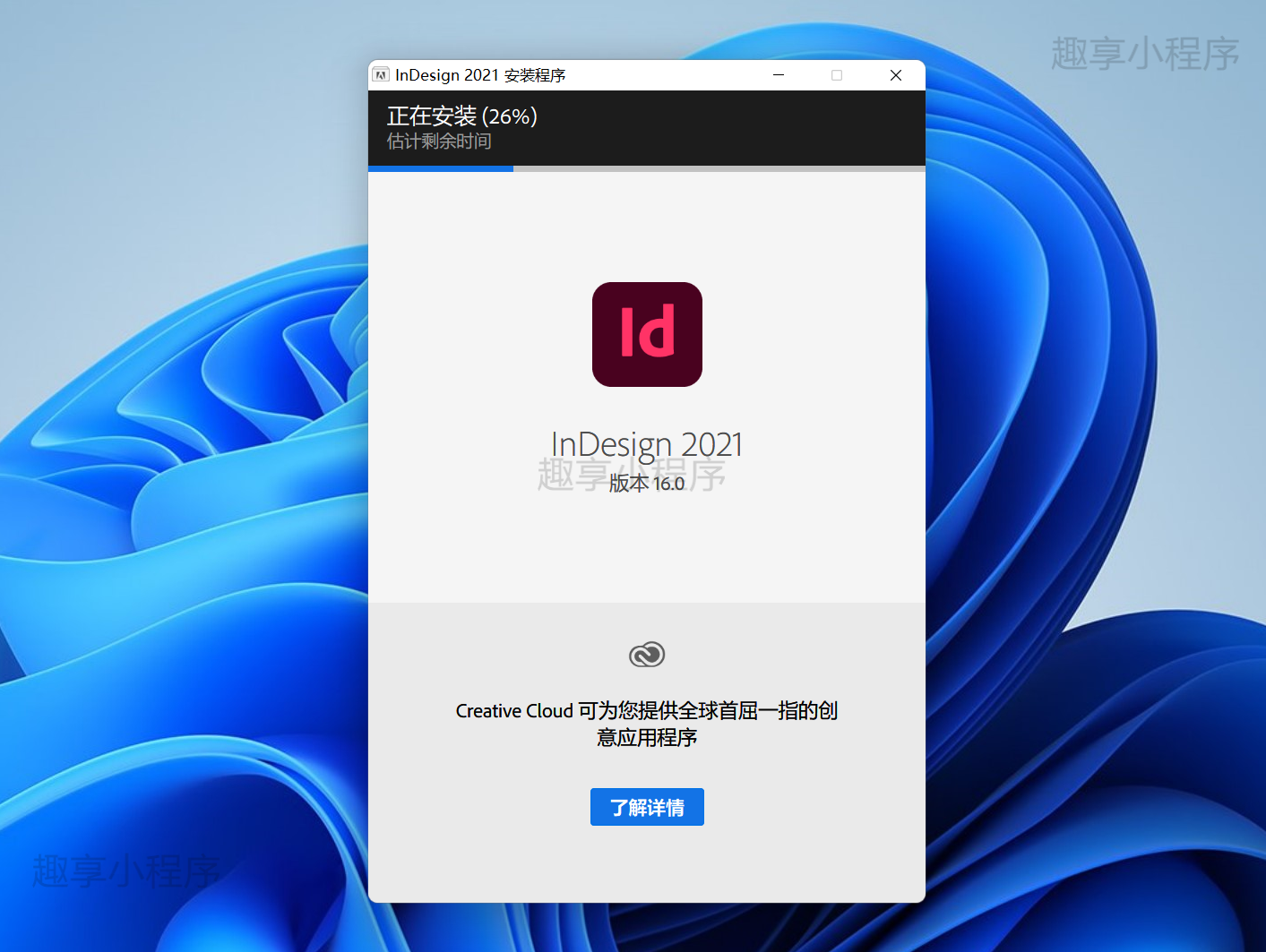The height and width of the screenshot is (952, 1266).
Task: Click the 了解详情 button
Action: click(x=647, y=807)
